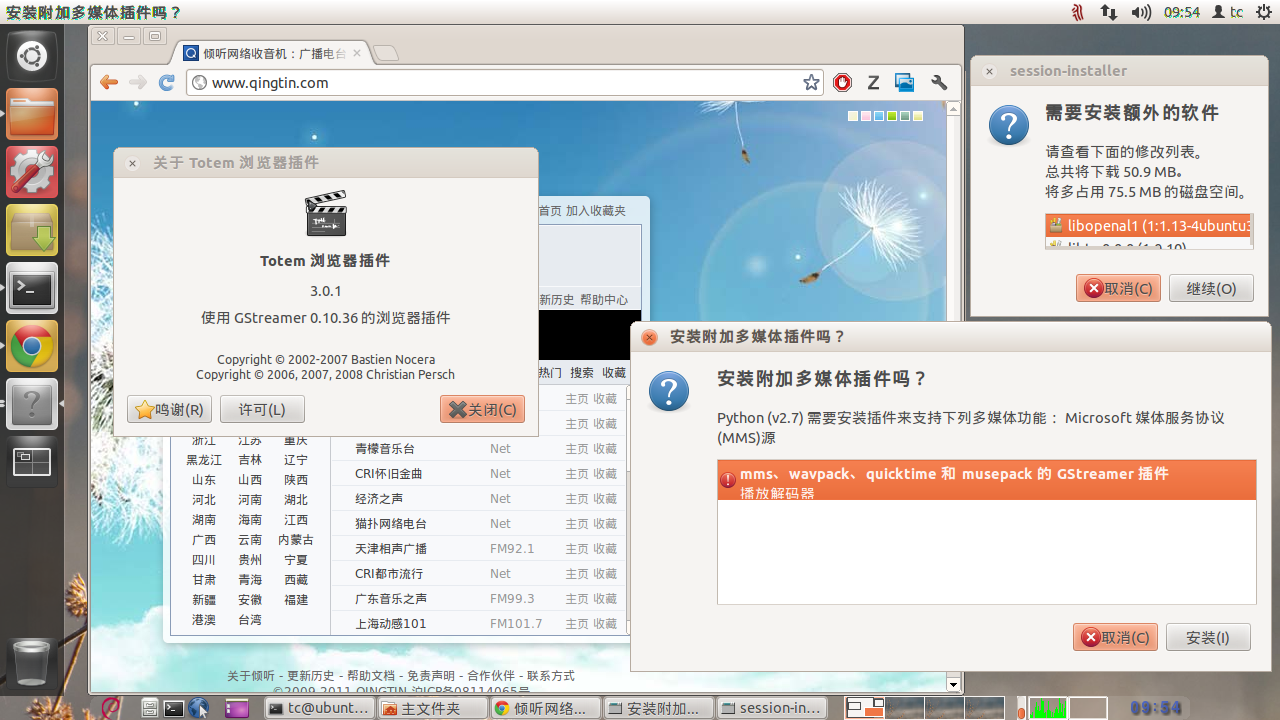Viewport: 1280px width, 720px height.
Task: Choose 港澳 region link
Action: pyautogui.click(x=204, y=620)
